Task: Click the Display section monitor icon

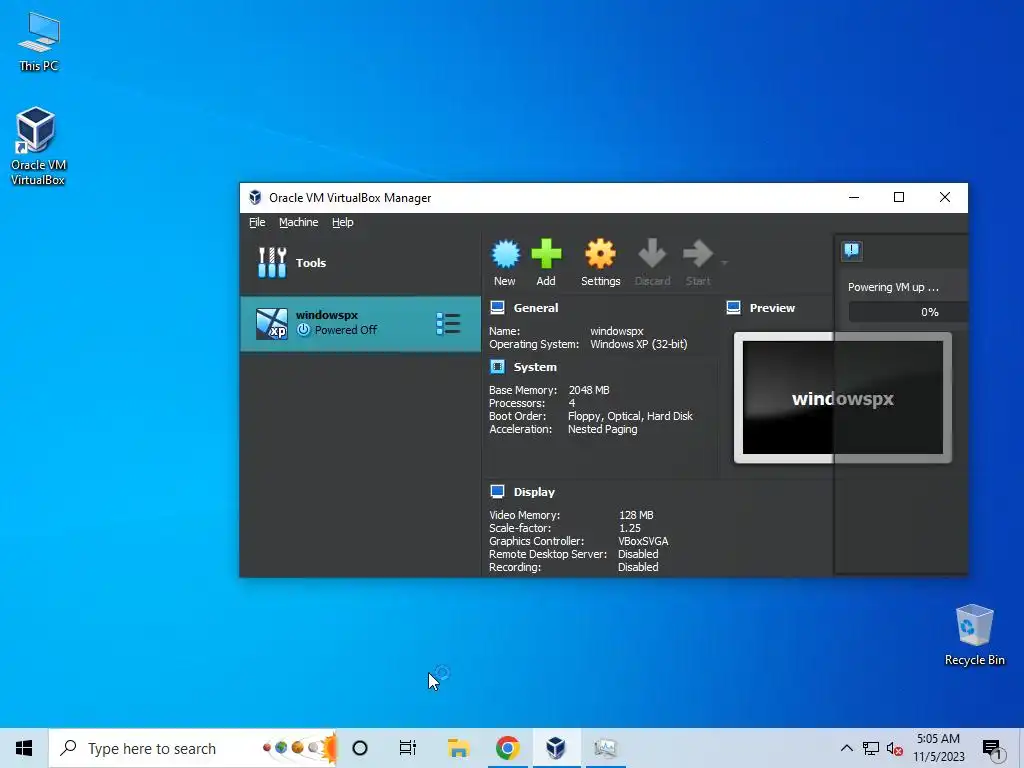Action: pos(497,492)
